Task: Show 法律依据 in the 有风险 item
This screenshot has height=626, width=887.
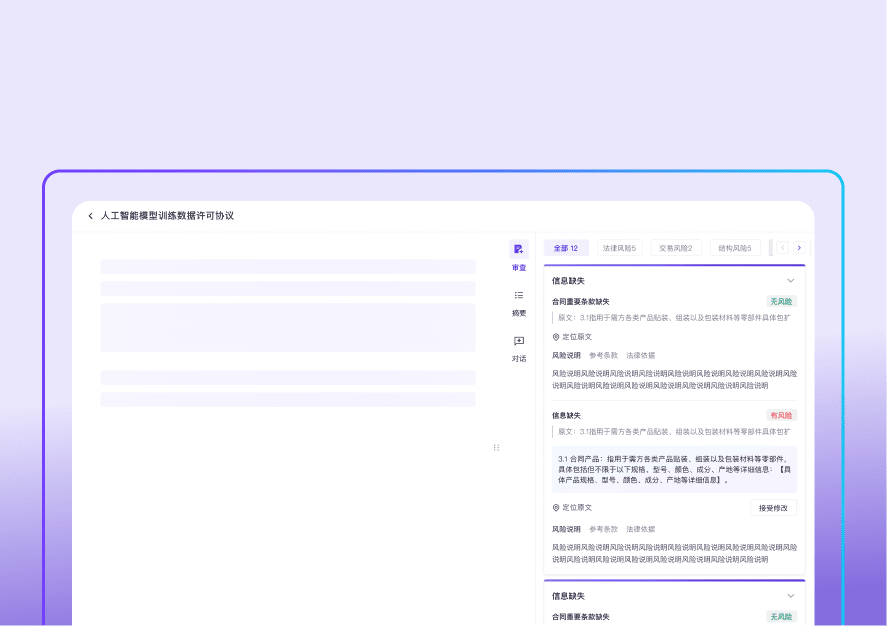Action: (640, 529)
